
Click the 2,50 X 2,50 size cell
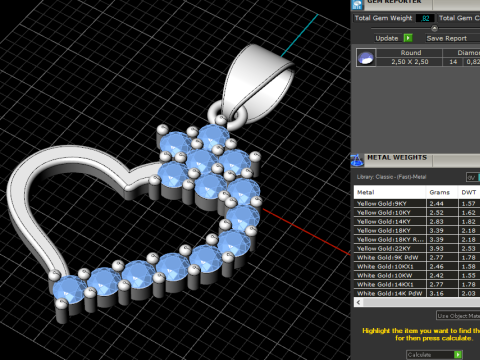410,62
